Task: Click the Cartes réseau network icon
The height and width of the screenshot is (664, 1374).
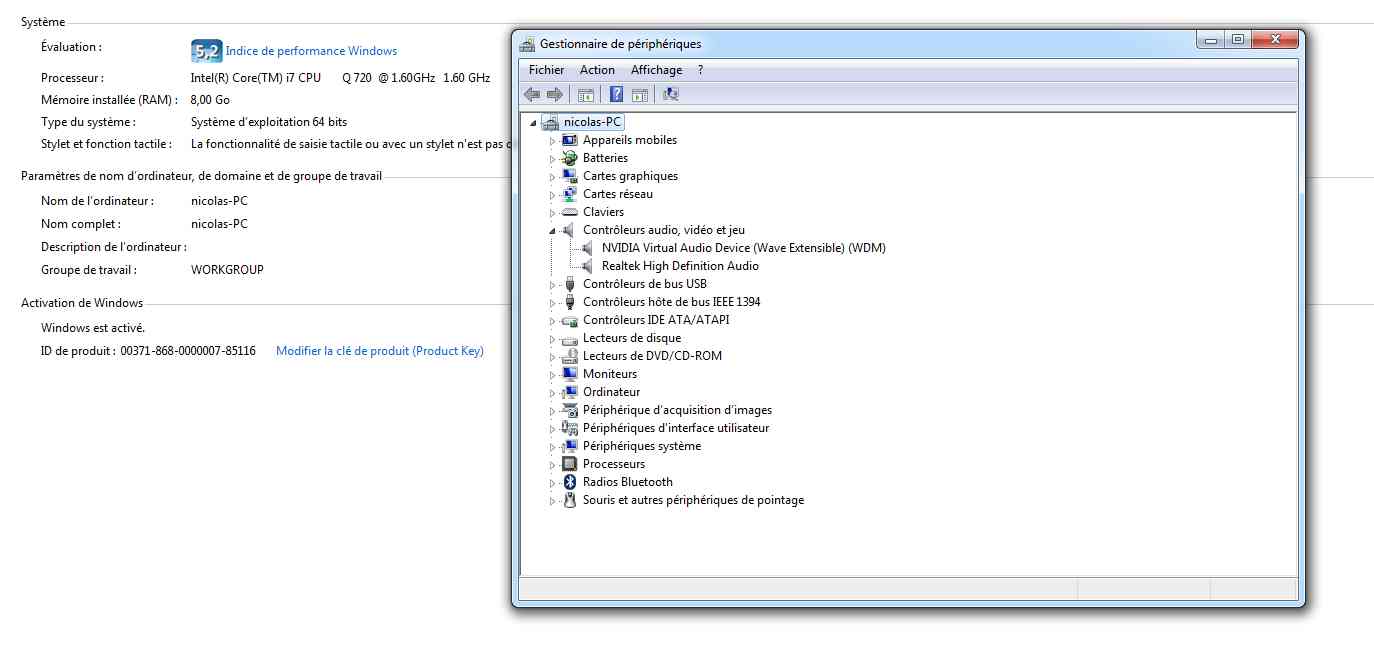Action: click(570, 194)
